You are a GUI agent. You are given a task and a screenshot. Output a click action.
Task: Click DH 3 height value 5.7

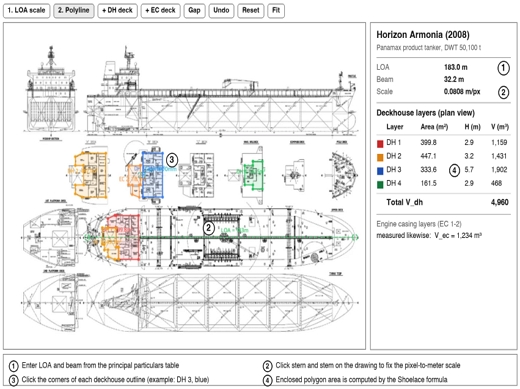coord(469,170)
